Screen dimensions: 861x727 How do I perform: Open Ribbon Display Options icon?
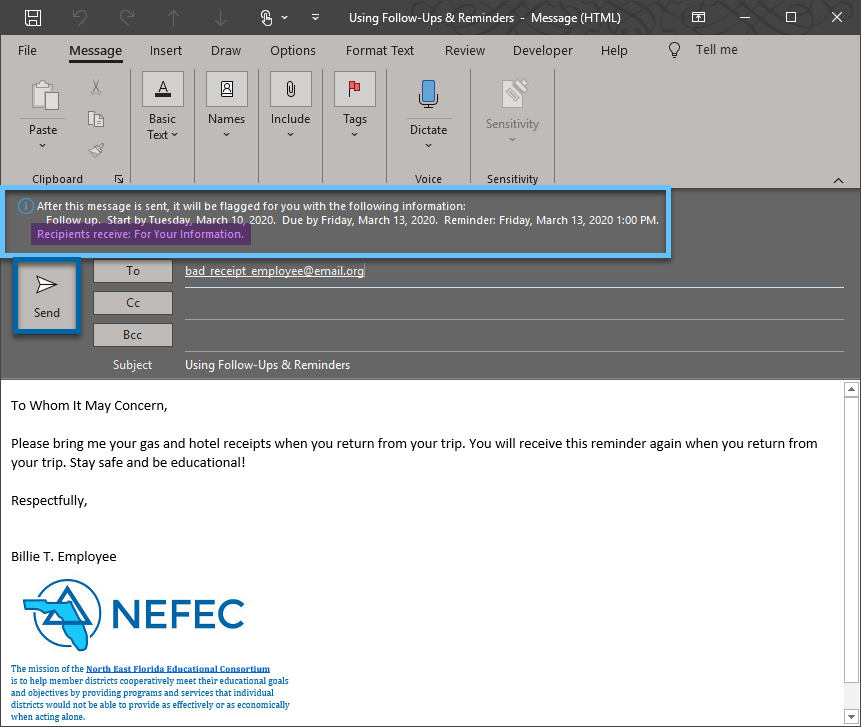point(698,18)
